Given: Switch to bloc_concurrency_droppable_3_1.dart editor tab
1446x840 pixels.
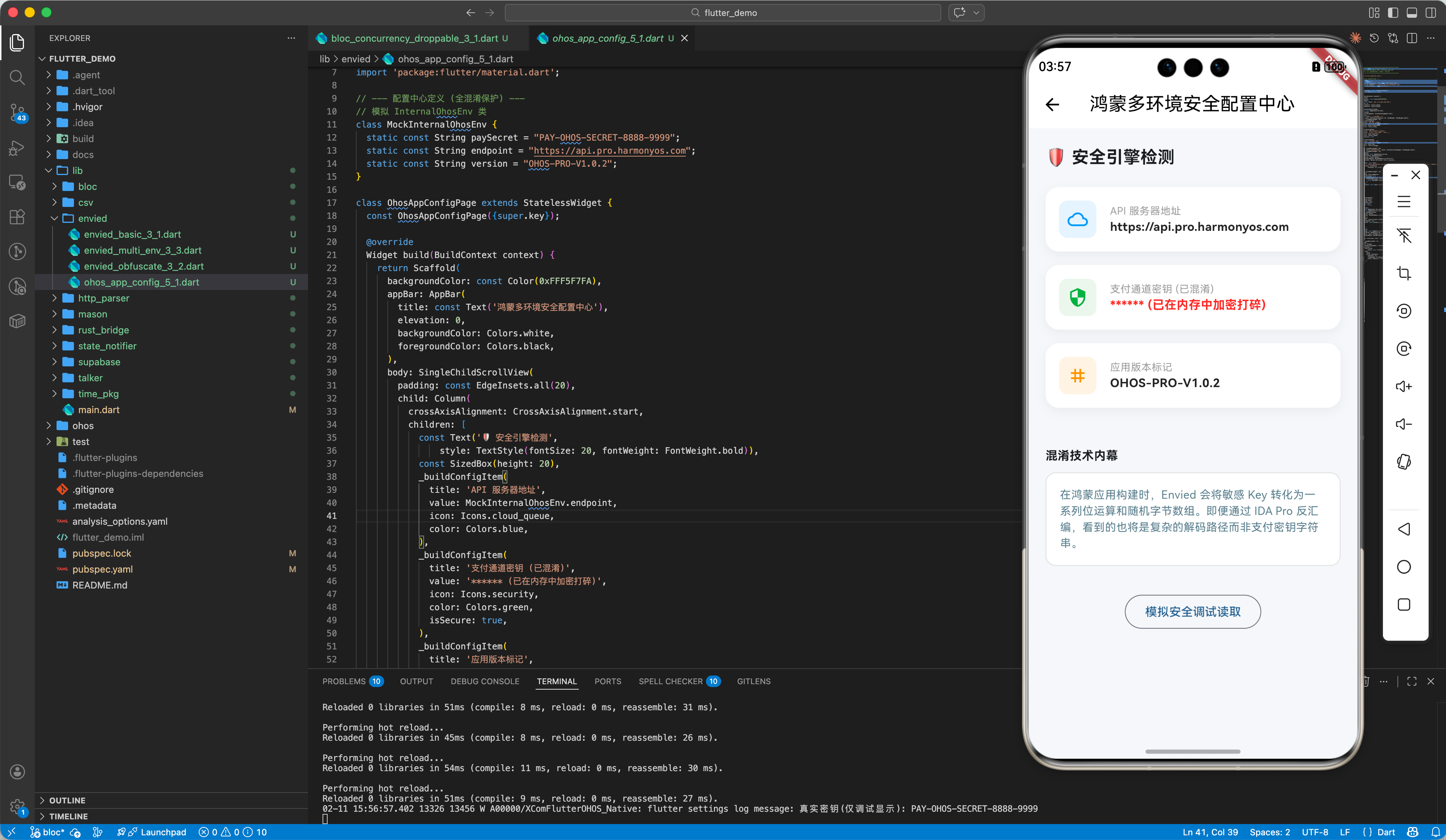Looking at the screenshot, I should click(x=414, y=38).
